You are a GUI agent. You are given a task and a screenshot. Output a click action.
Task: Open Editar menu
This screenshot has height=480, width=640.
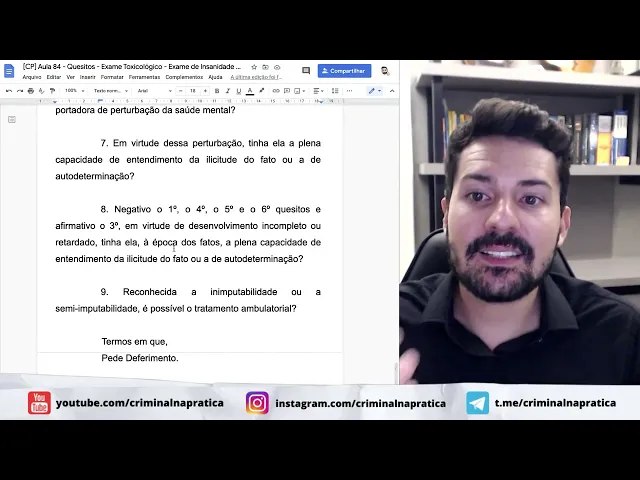53,77
